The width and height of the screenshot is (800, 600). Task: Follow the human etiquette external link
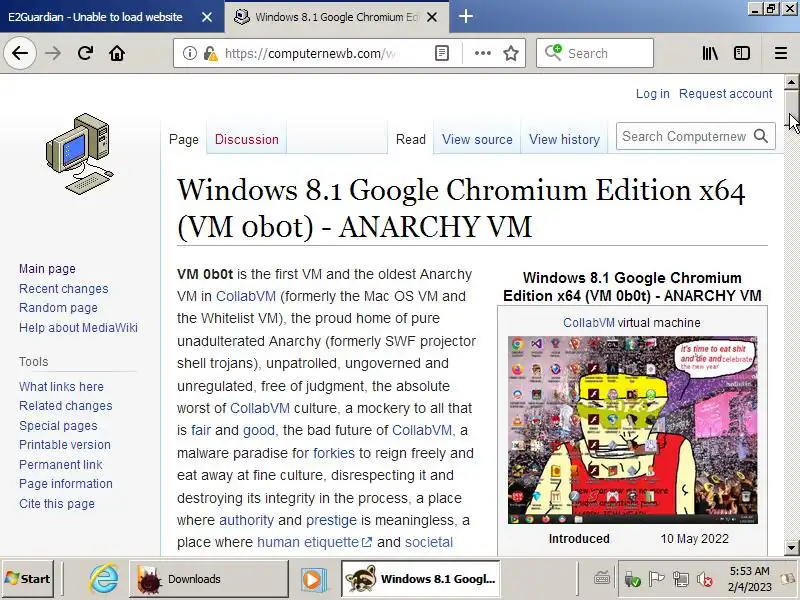click(x=314, y=542)
